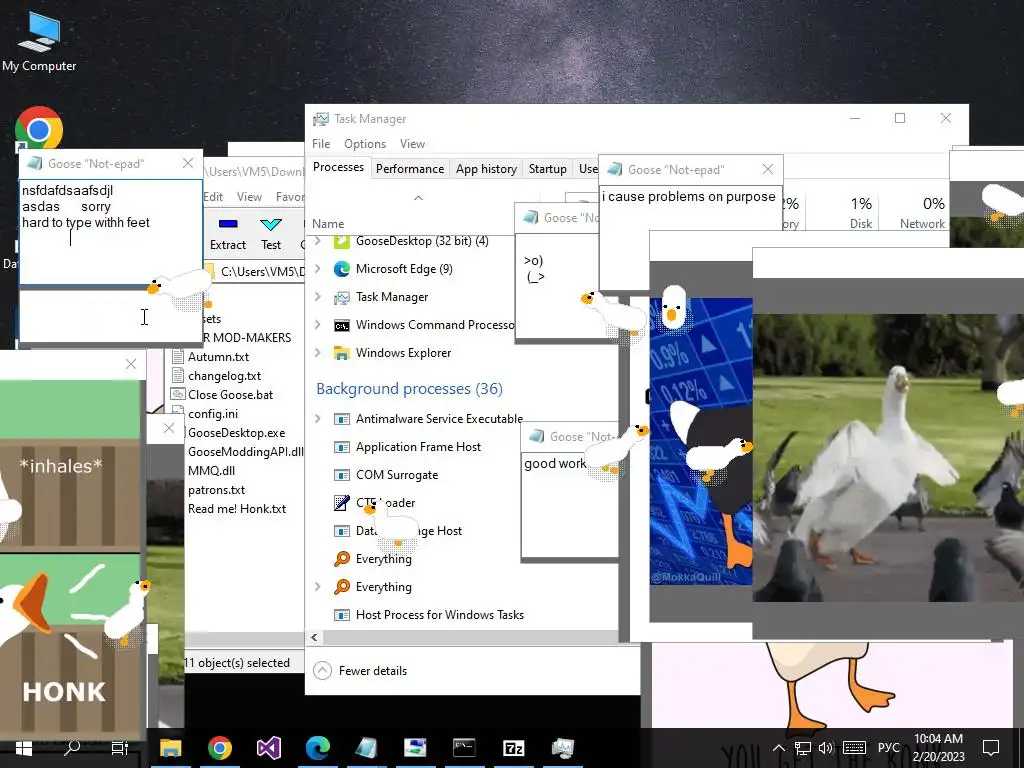Open the My Computer desktop icon

[x=39, y=40]
